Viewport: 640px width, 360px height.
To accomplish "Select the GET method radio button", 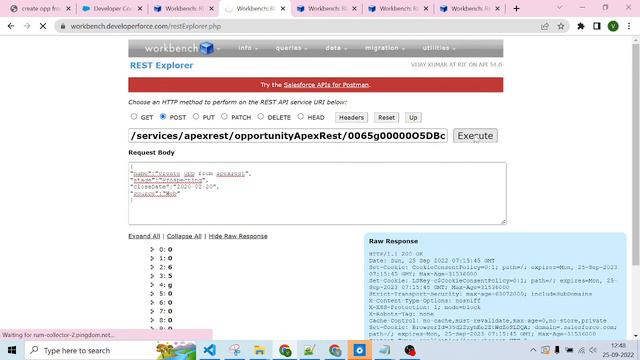I will tap(134, 117).
